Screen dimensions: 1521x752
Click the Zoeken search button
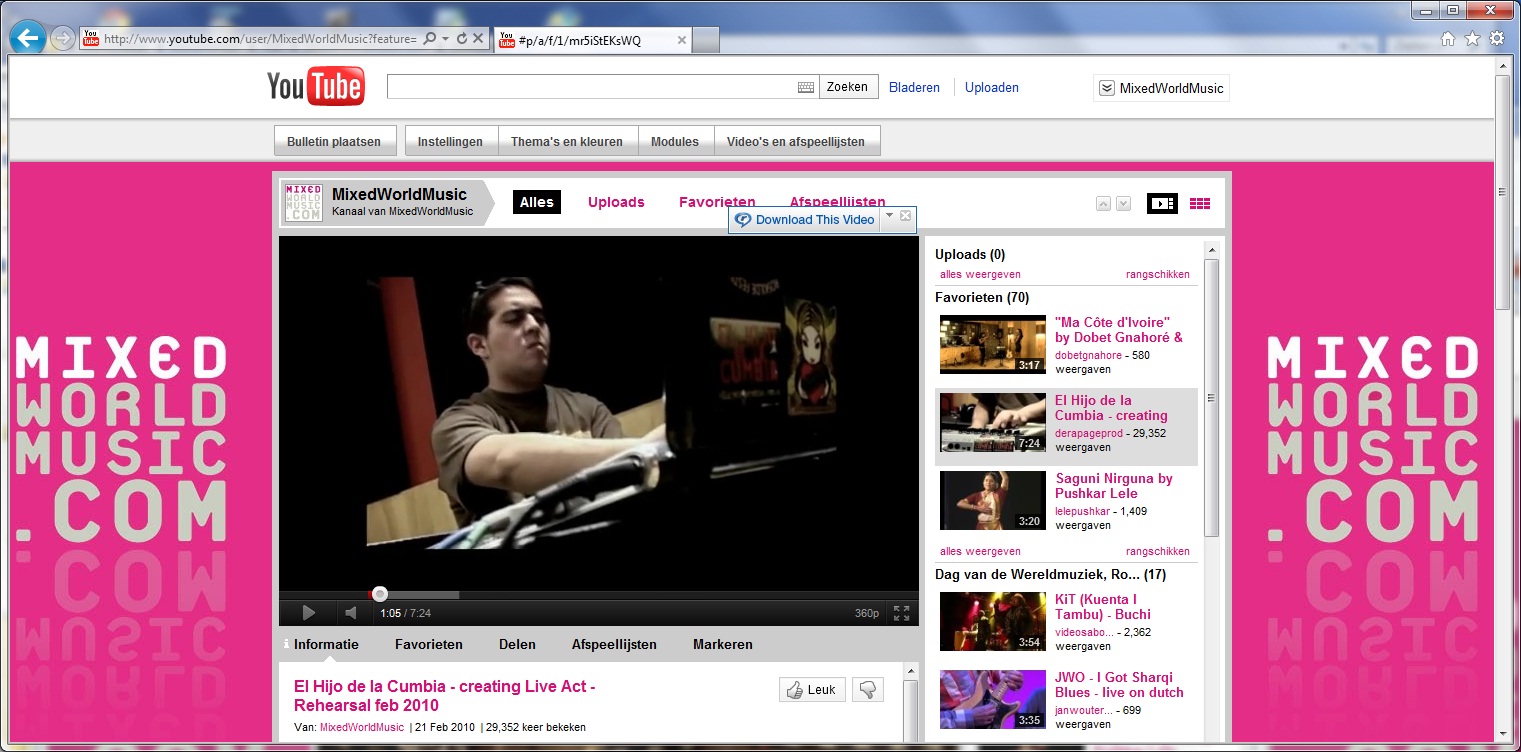848,87
